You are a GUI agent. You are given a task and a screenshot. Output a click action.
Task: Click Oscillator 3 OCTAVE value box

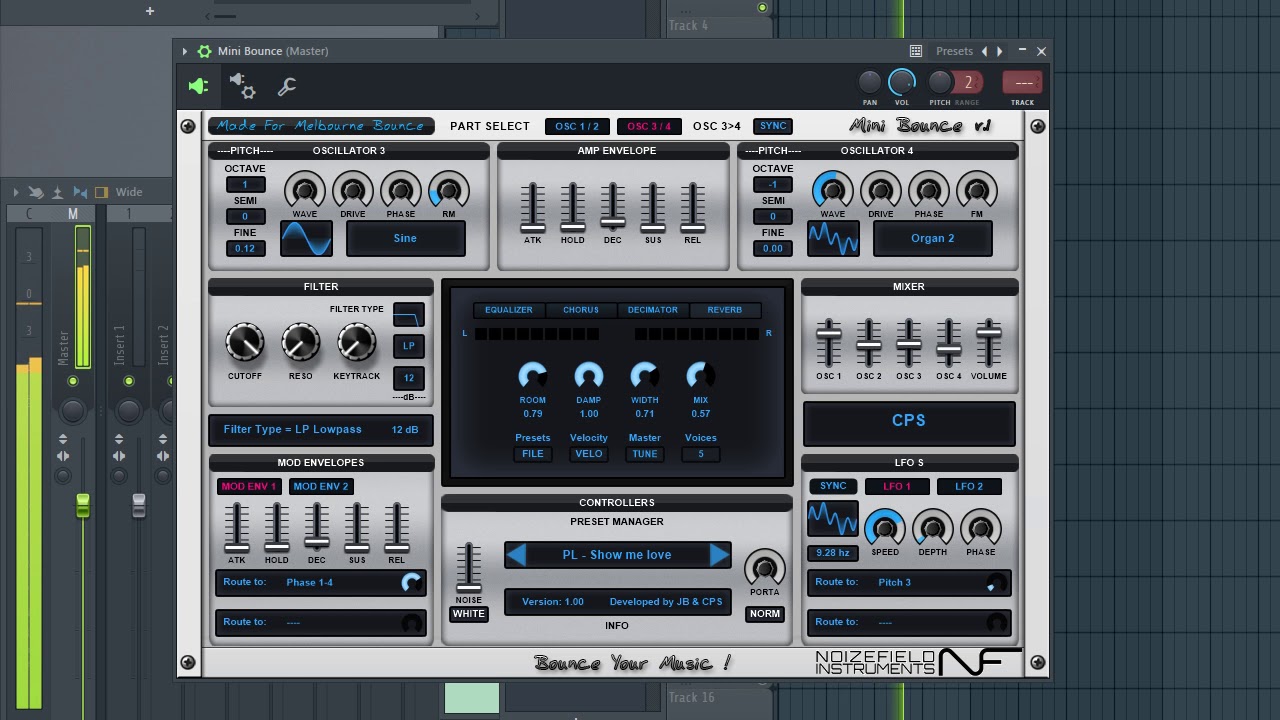click(245, 184)
